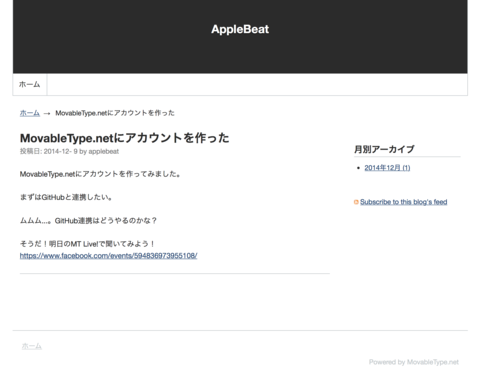Screen dimensions: 480x376
Task: Click the paragraph まずはGitHubと連携したい。
Action: tap(66, 197)
